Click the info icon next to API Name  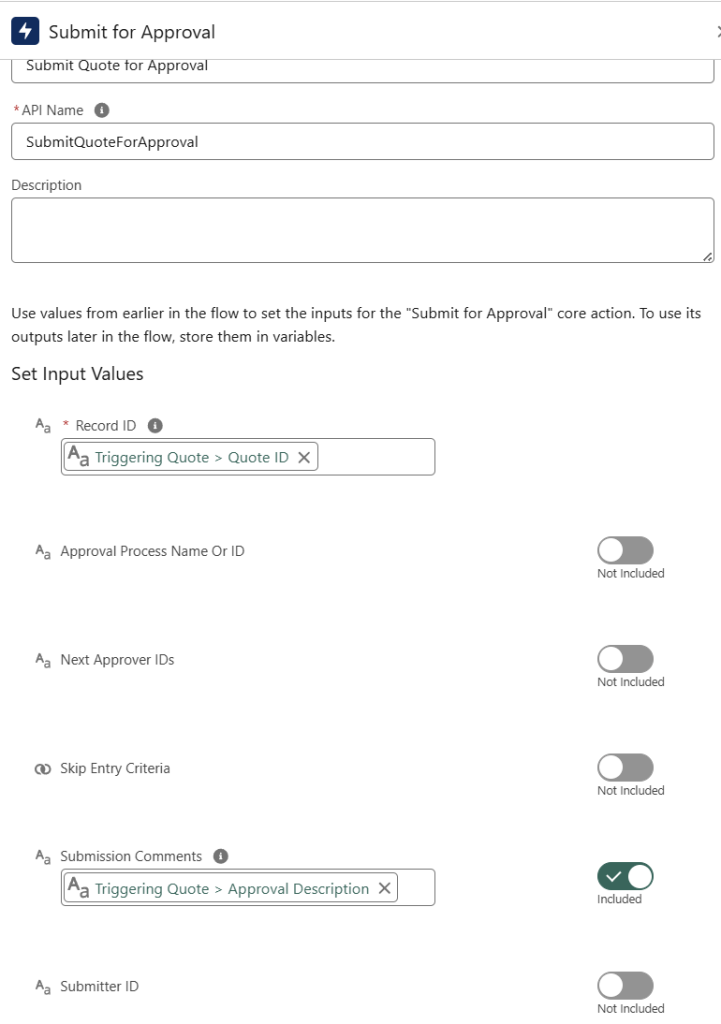[x=101, y=110]
